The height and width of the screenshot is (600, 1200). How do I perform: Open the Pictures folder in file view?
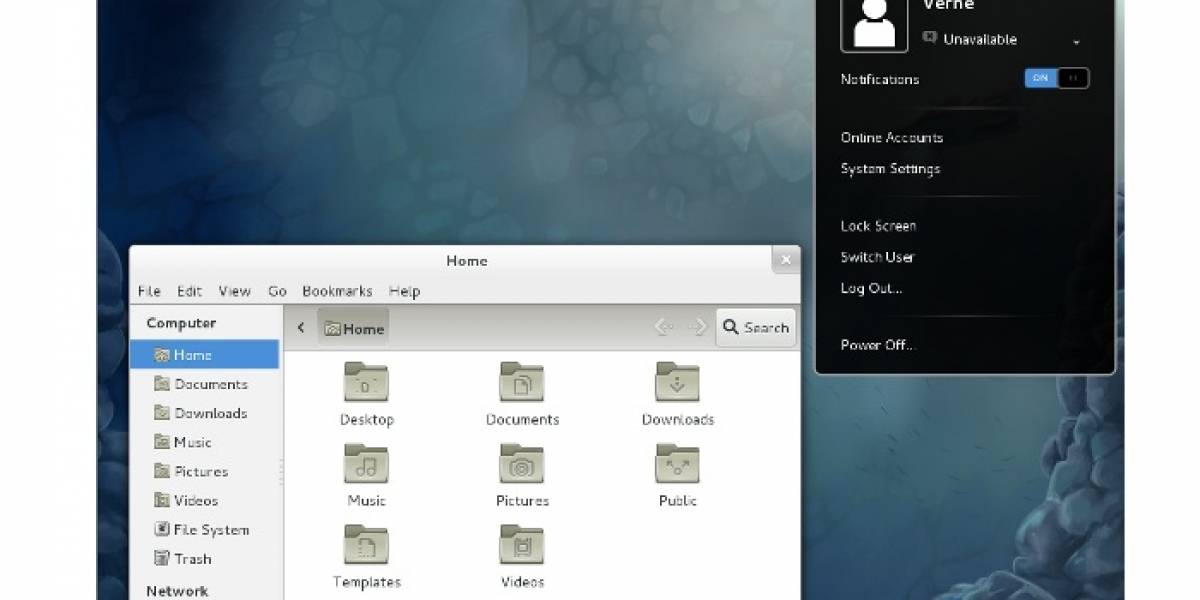pyautogui.click(x=522, y=464)
